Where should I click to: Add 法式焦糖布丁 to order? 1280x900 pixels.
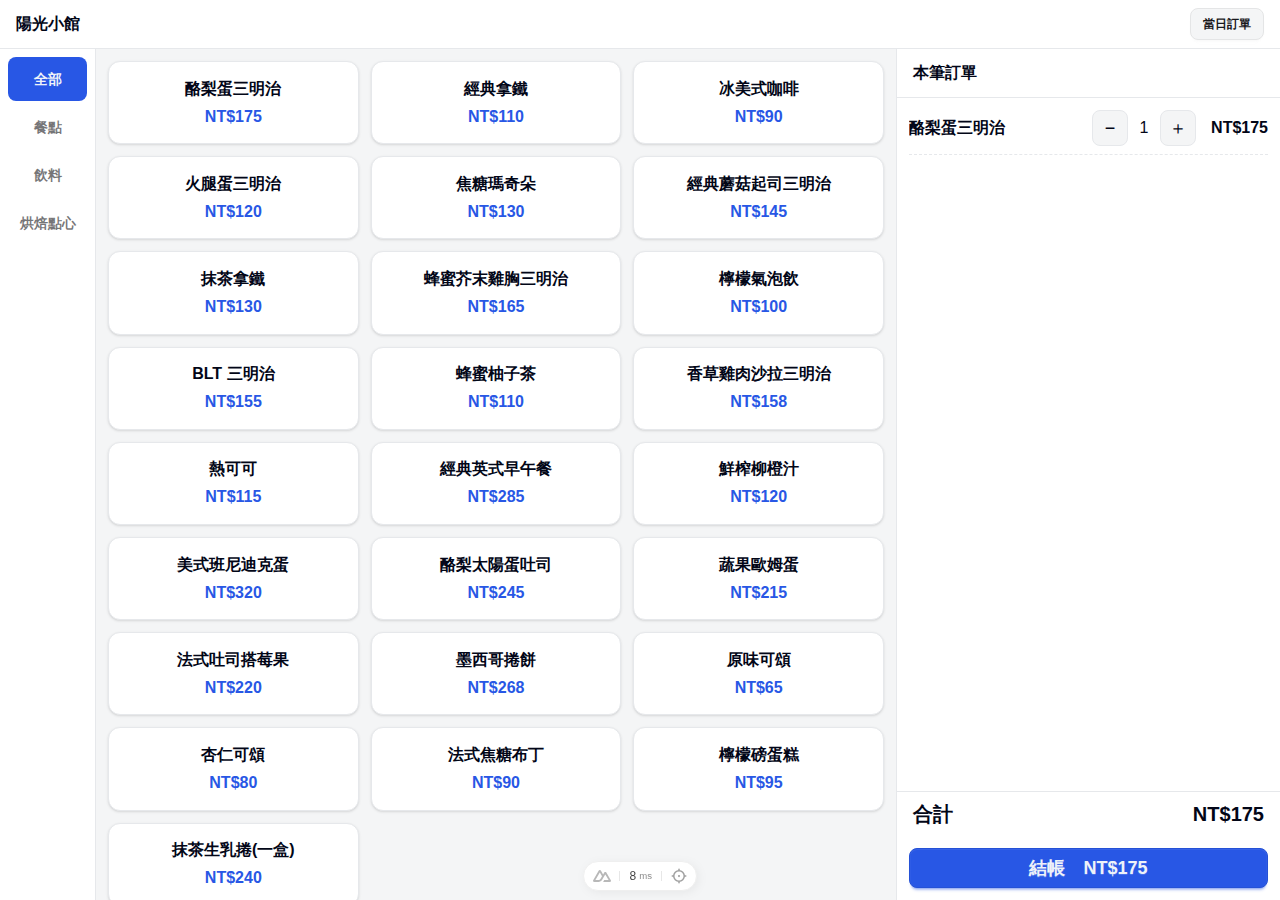click(496, 769)
